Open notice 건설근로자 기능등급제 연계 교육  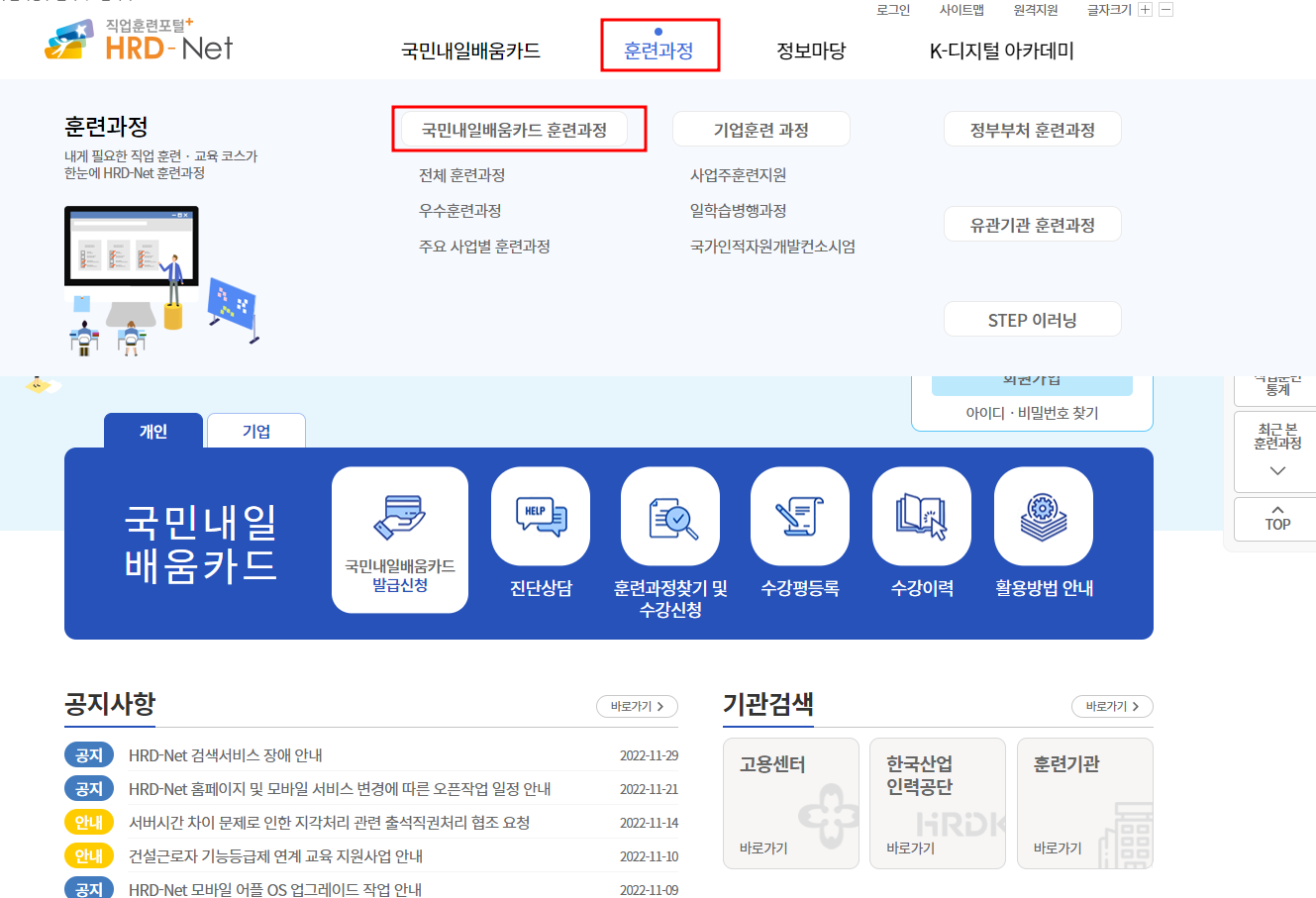click(x=275, y=856)
